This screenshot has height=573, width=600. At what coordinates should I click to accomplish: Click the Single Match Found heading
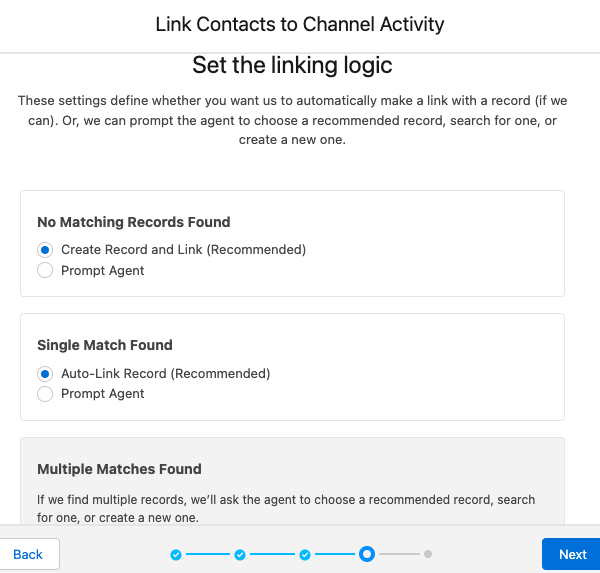(x=105, y=345)
